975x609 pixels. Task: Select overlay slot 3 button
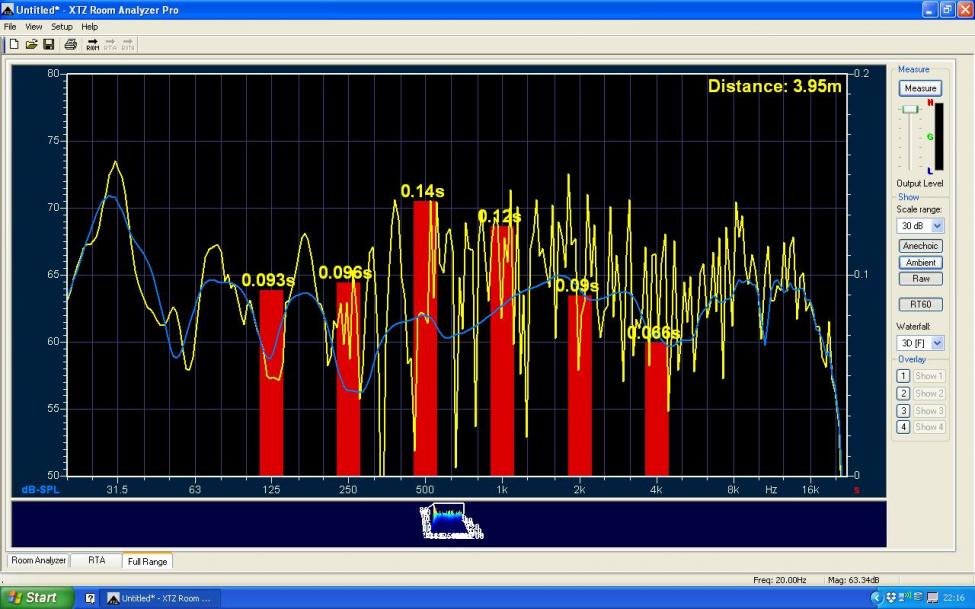903,411
